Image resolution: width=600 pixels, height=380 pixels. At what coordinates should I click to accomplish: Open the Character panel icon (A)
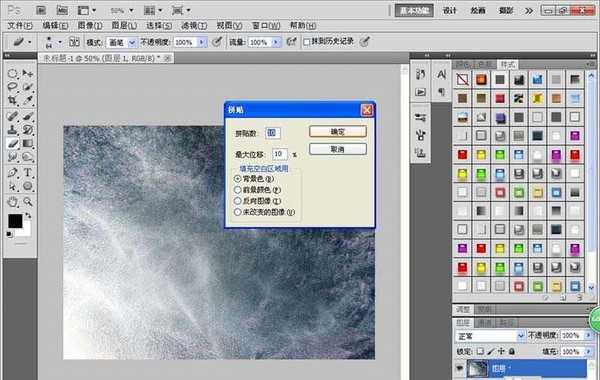click(441, 74)
